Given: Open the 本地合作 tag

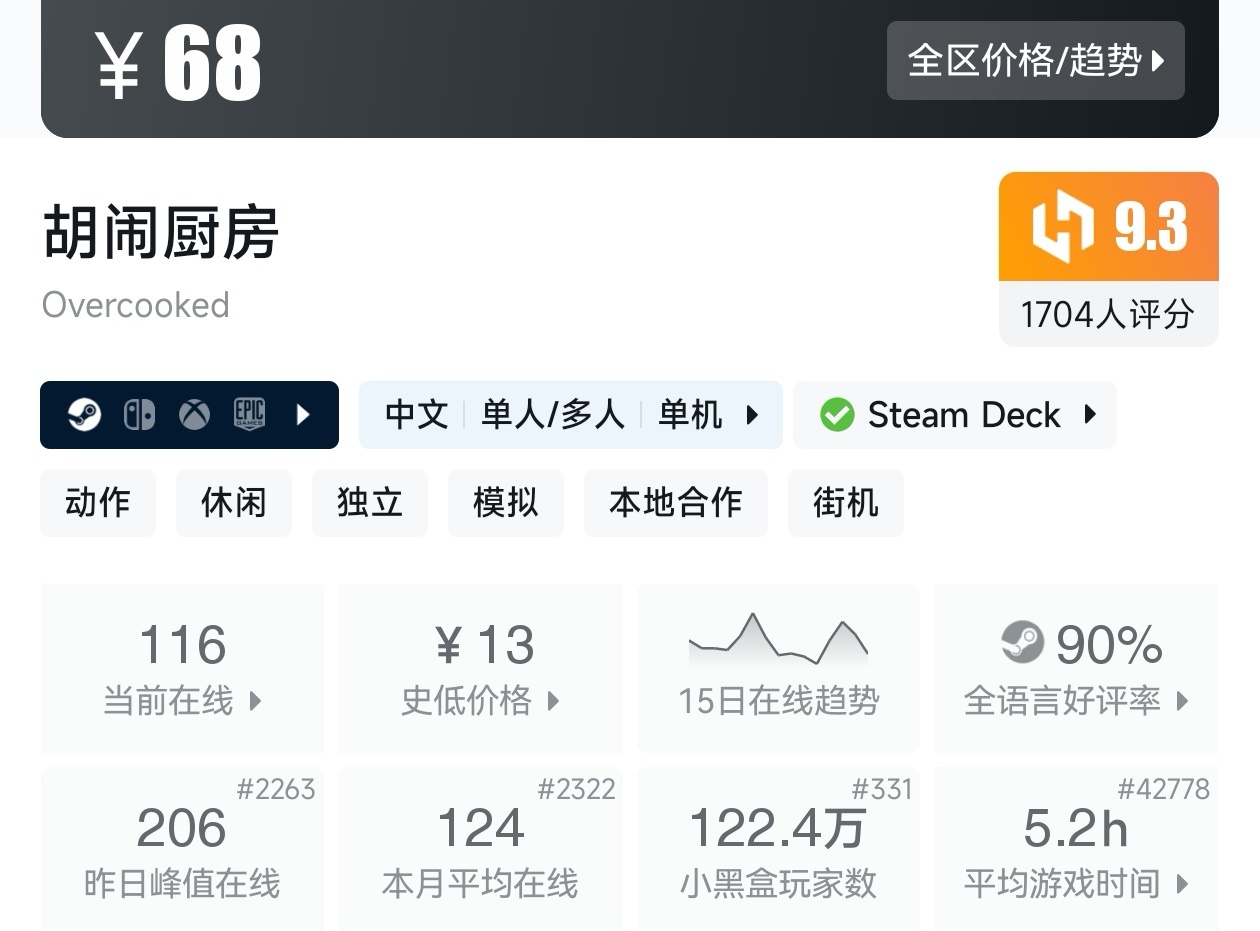Looking at the screenshot, I should pyautogui.click(x=675, y=502).
